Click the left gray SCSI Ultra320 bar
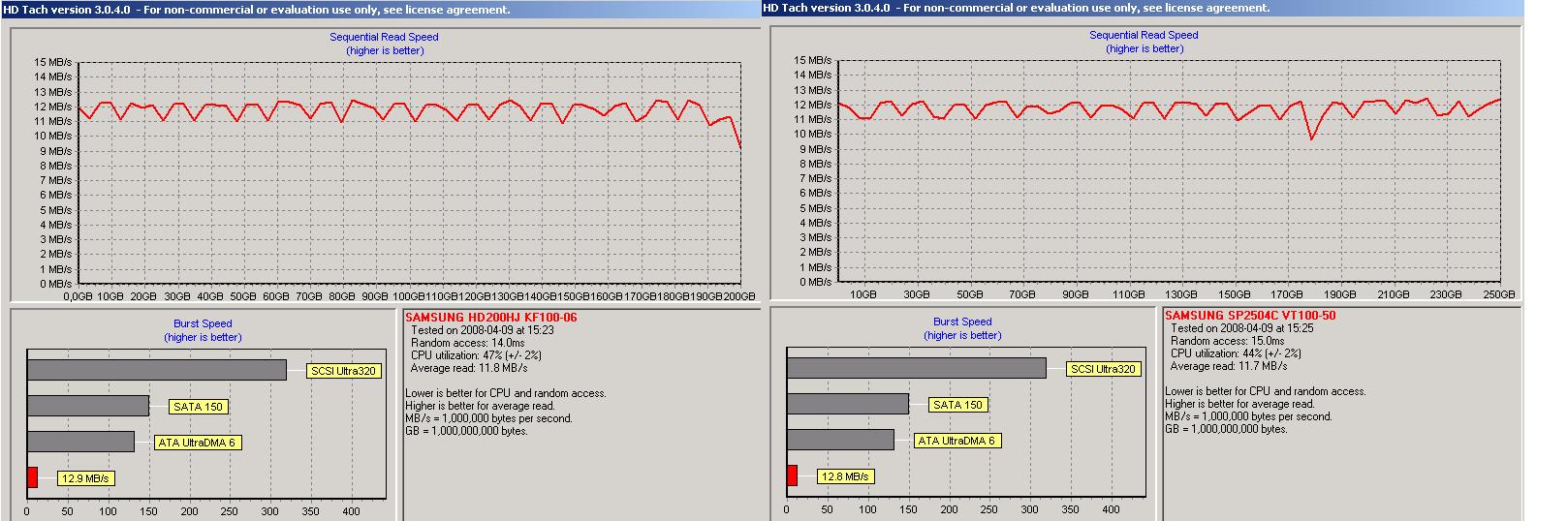The height and width of the screenshot is (521, 1568). click(157, 370)
